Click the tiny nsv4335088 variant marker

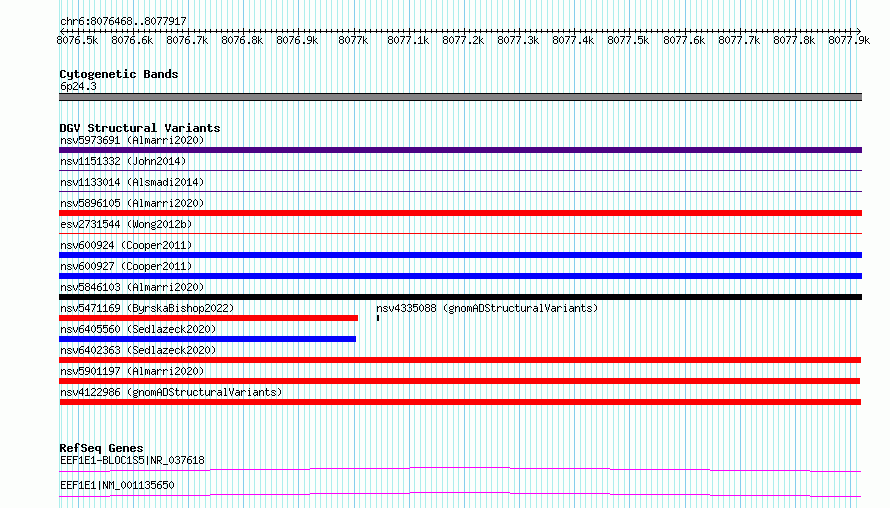pyautogui.click(x=377, y=318)
